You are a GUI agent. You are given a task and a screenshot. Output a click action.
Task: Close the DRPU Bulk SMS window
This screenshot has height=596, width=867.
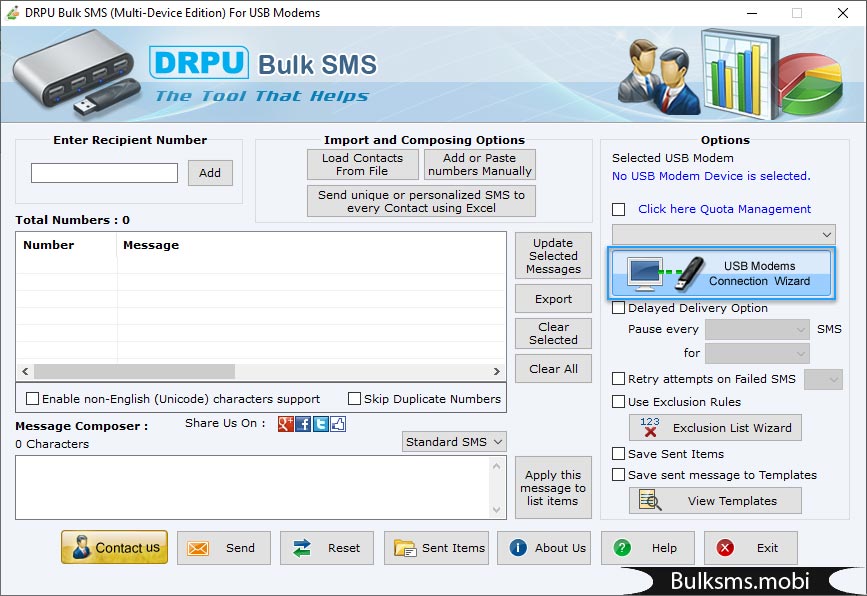[x=843, y=13]
